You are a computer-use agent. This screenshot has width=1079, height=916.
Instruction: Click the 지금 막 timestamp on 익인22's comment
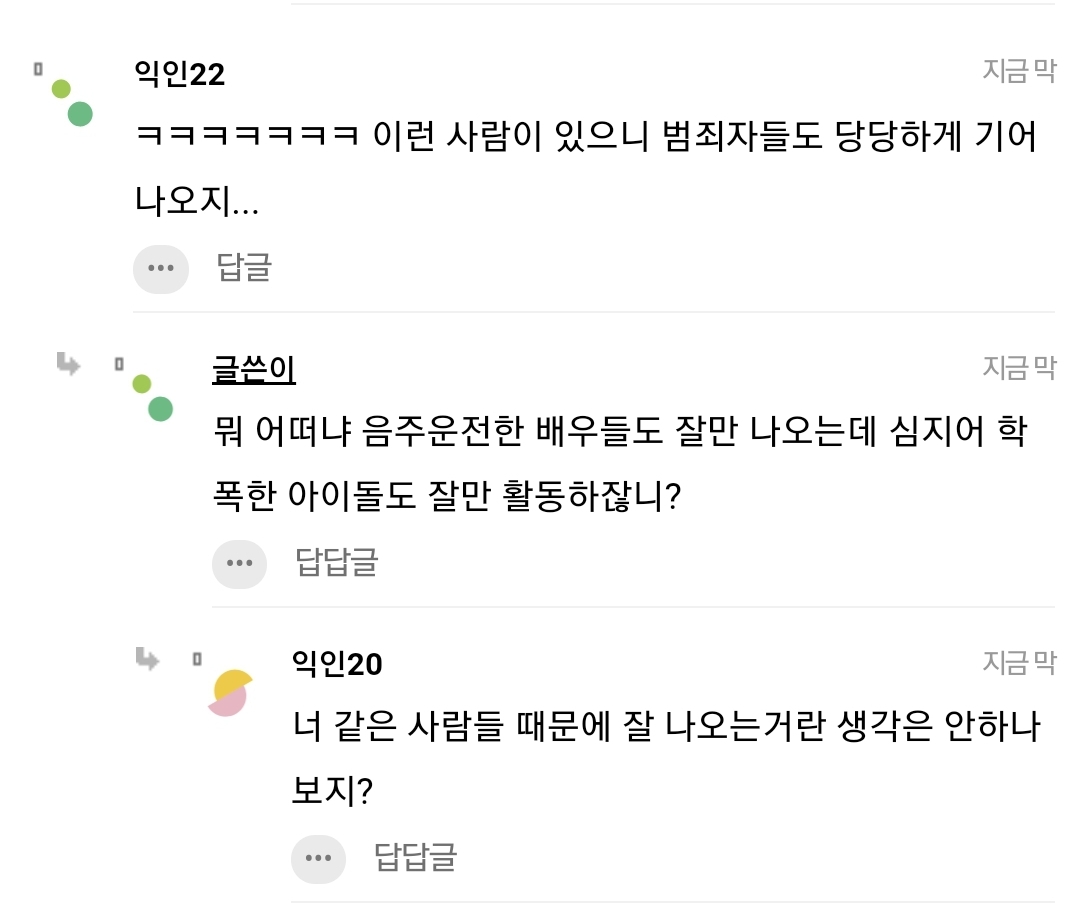[1018, 72]
